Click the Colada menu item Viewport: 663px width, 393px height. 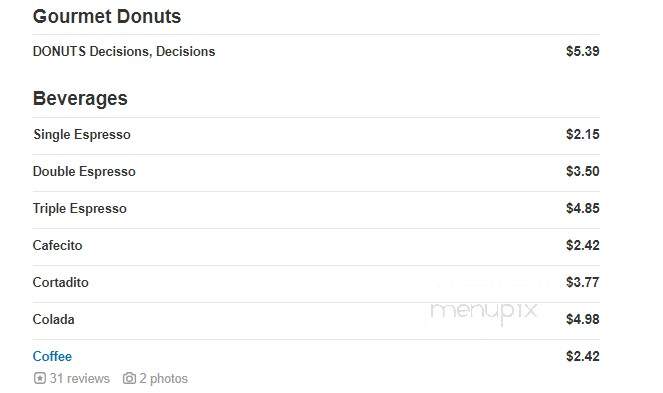(53, 319)
